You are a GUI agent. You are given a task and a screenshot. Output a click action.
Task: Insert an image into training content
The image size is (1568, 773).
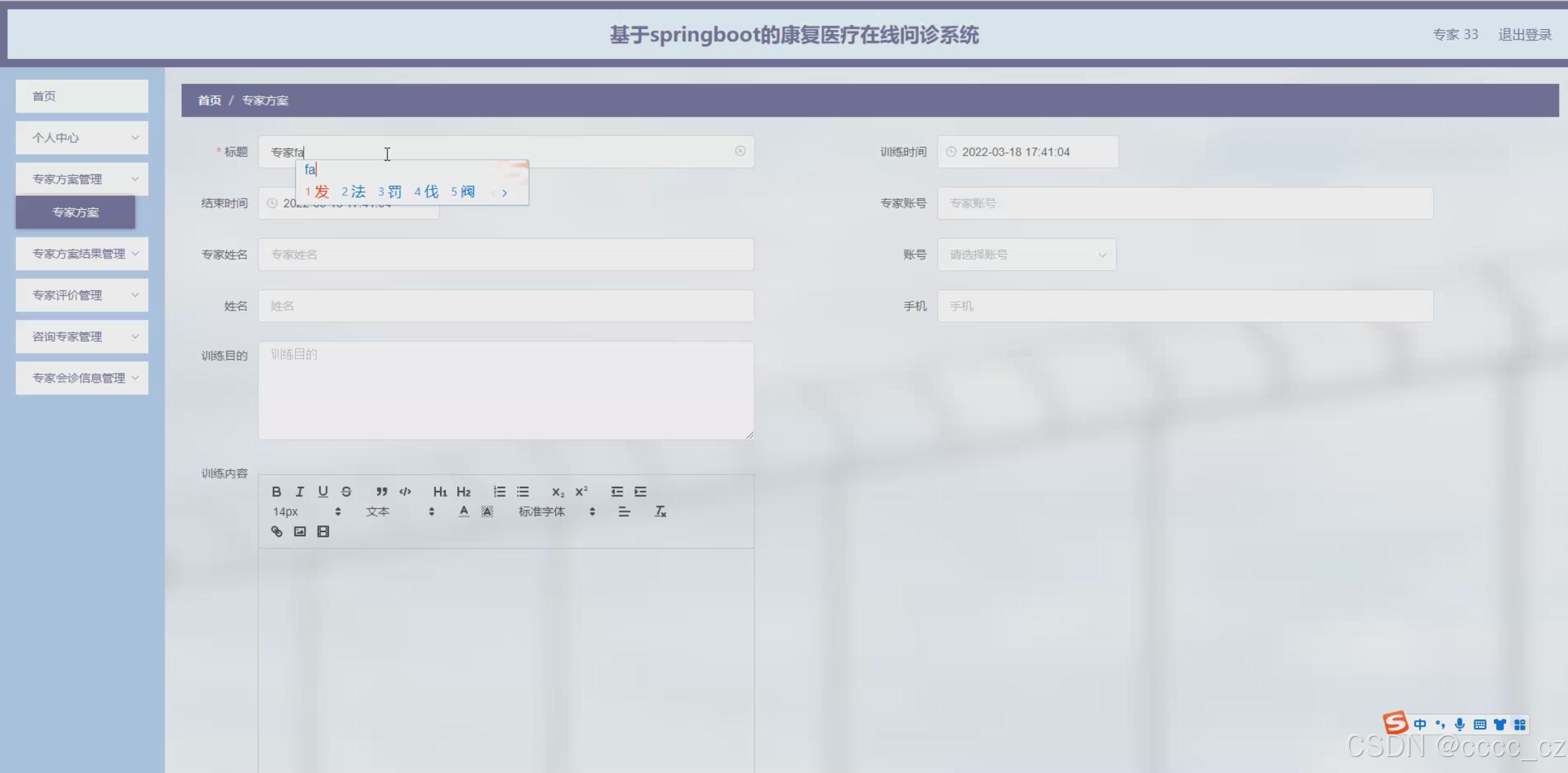(300, 531)
